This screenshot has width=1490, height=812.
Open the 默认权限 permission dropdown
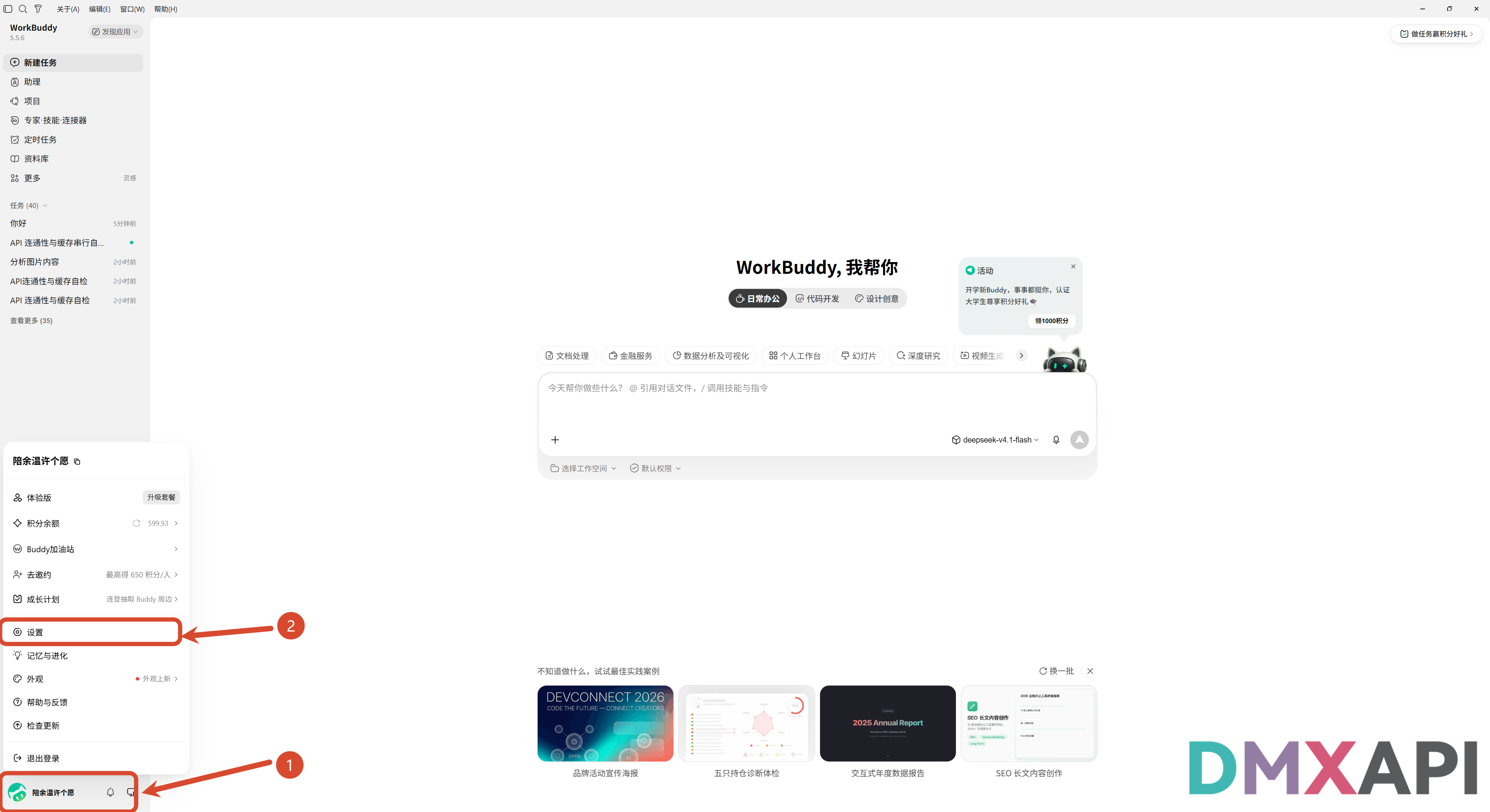(x=656, y=469)
